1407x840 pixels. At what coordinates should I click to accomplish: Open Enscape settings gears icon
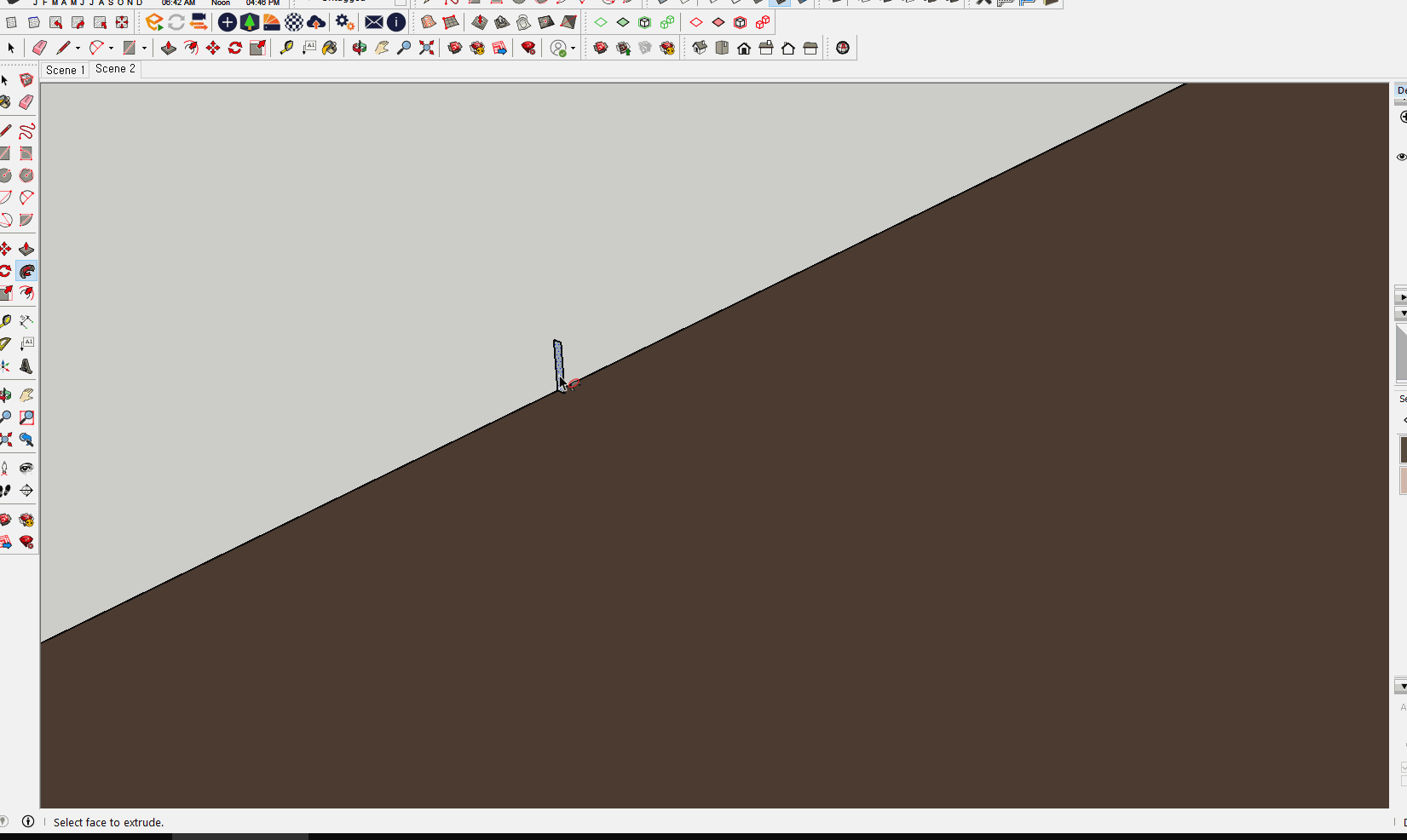click(344, 22)
